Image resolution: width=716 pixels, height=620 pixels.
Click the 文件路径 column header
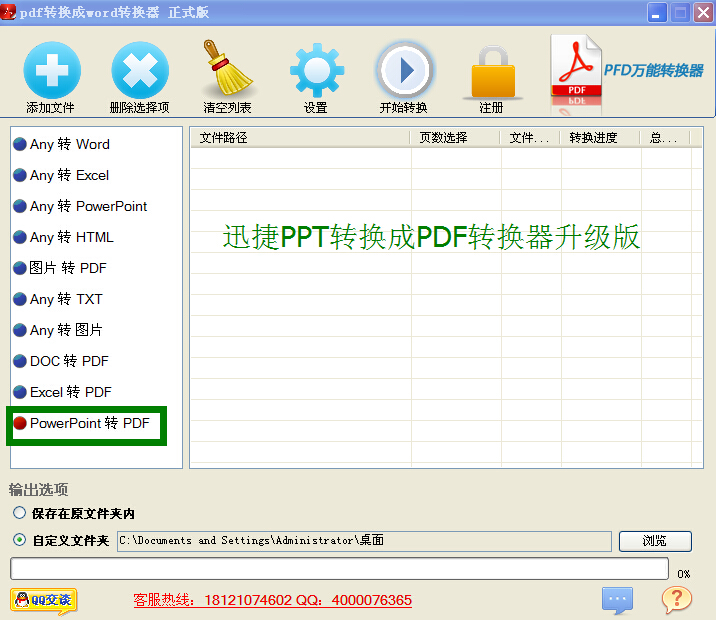[300, 137]
